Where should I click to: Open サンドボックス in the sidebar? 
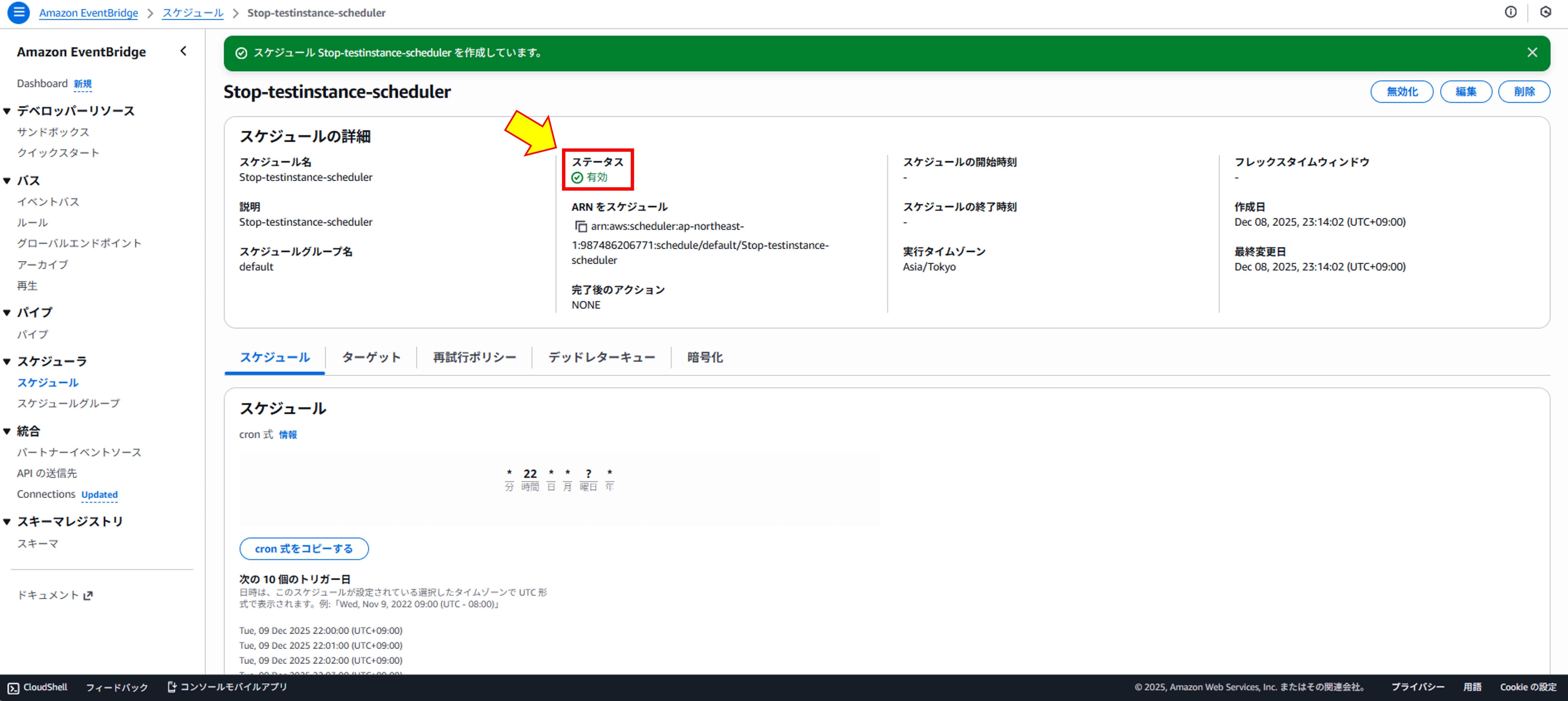click(53, 132)
